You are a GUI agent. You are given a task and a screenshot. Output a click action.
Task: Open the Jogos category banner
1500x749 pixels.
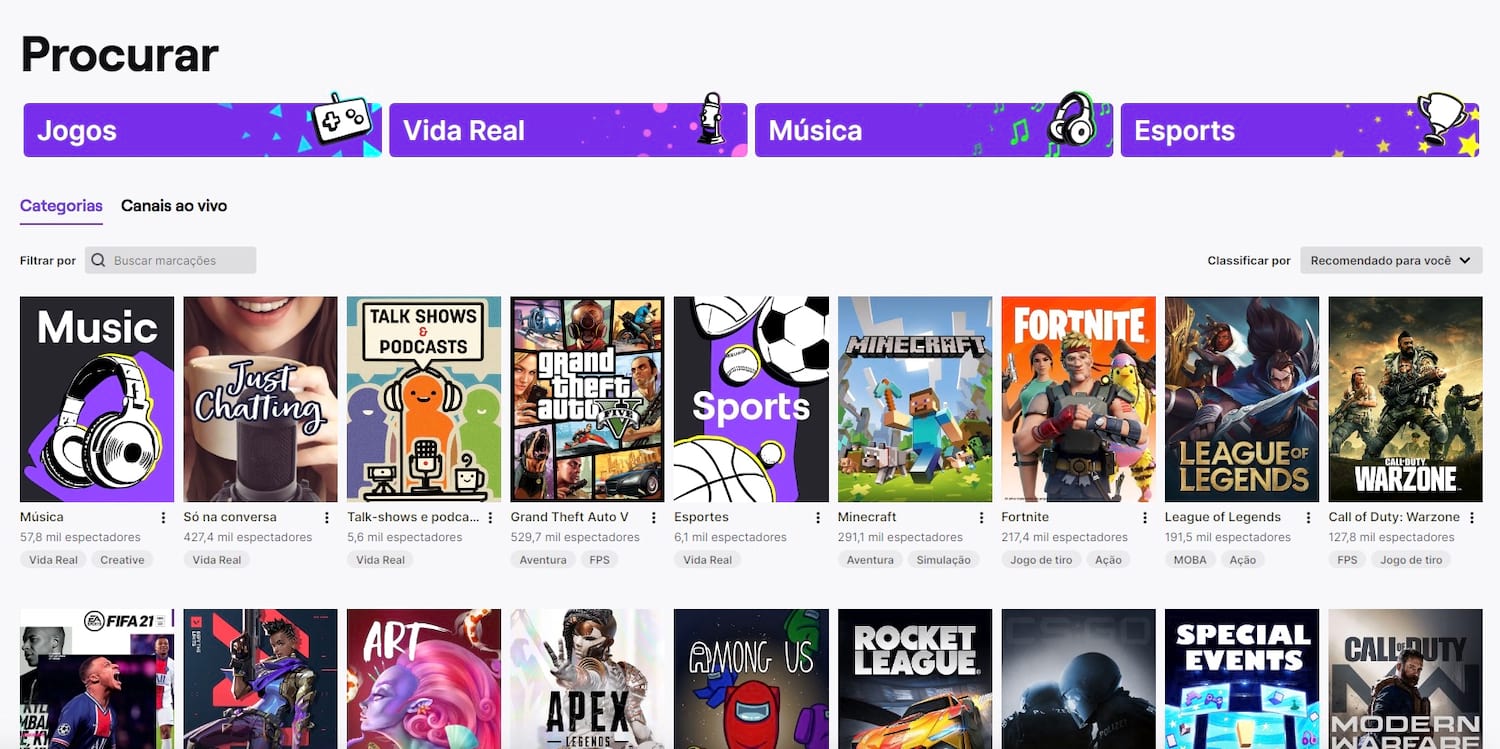[202, 130]
